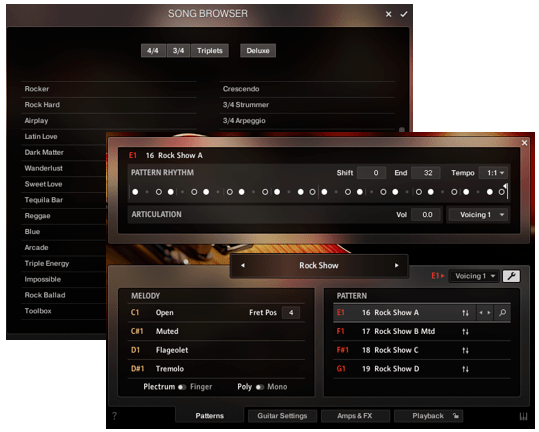Select previous pattern arrow in Rock Show A row
Viewport: 539px width, 432px height.
click(481, 313)
